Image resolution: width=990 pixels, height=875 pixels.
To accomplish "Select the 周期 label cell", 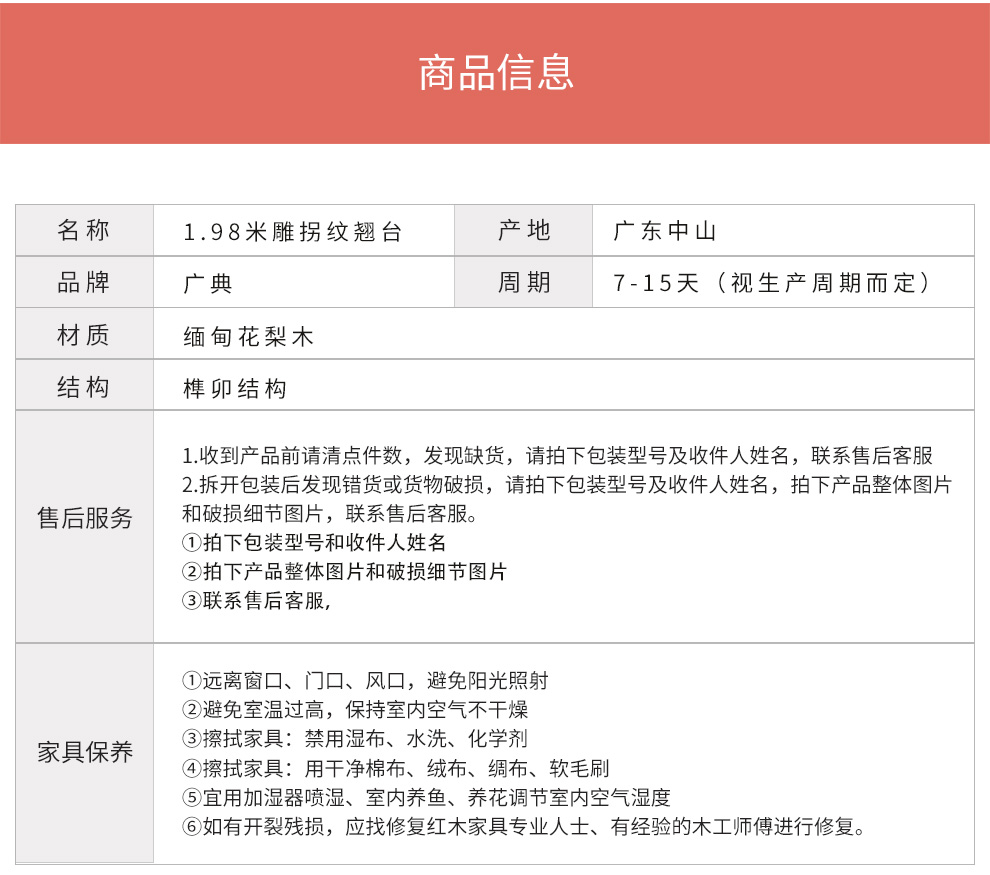I will (x=524, y=283).
